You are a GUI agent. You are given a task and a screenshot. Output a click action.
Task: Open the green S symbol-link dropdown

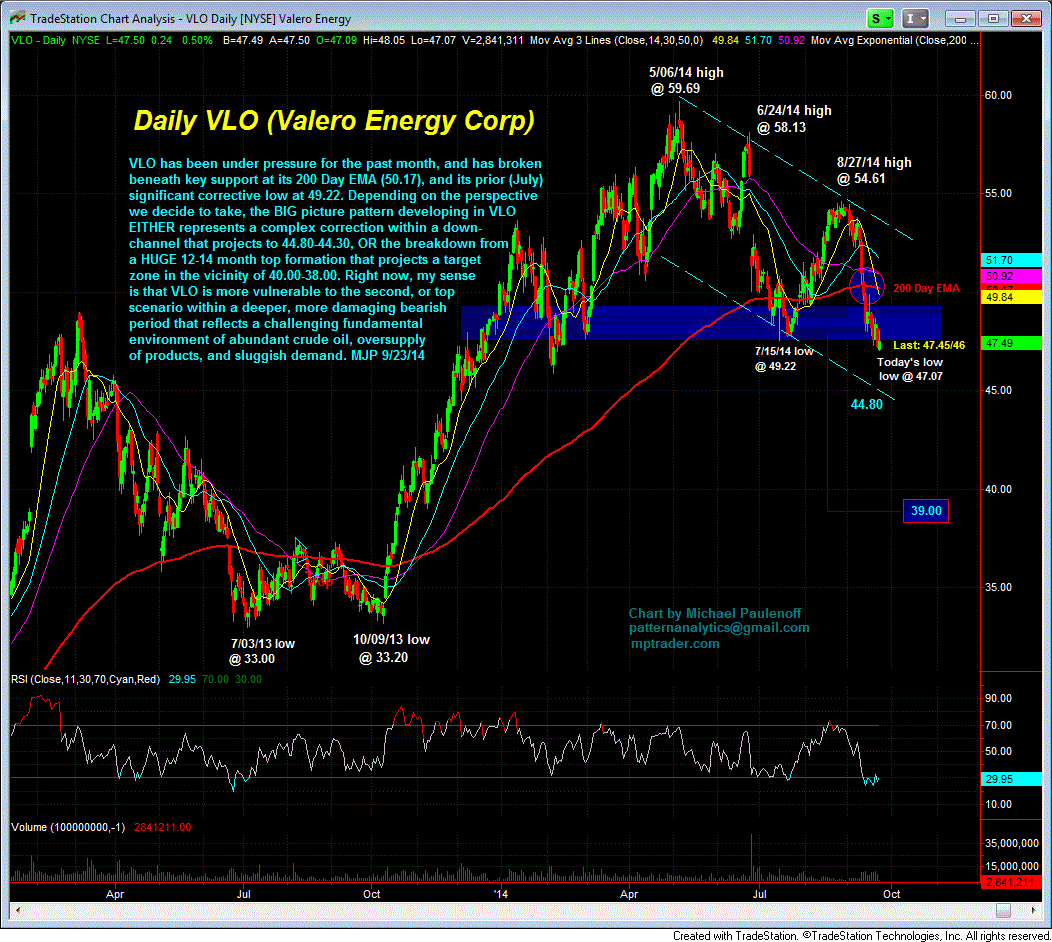click(879, 18)
